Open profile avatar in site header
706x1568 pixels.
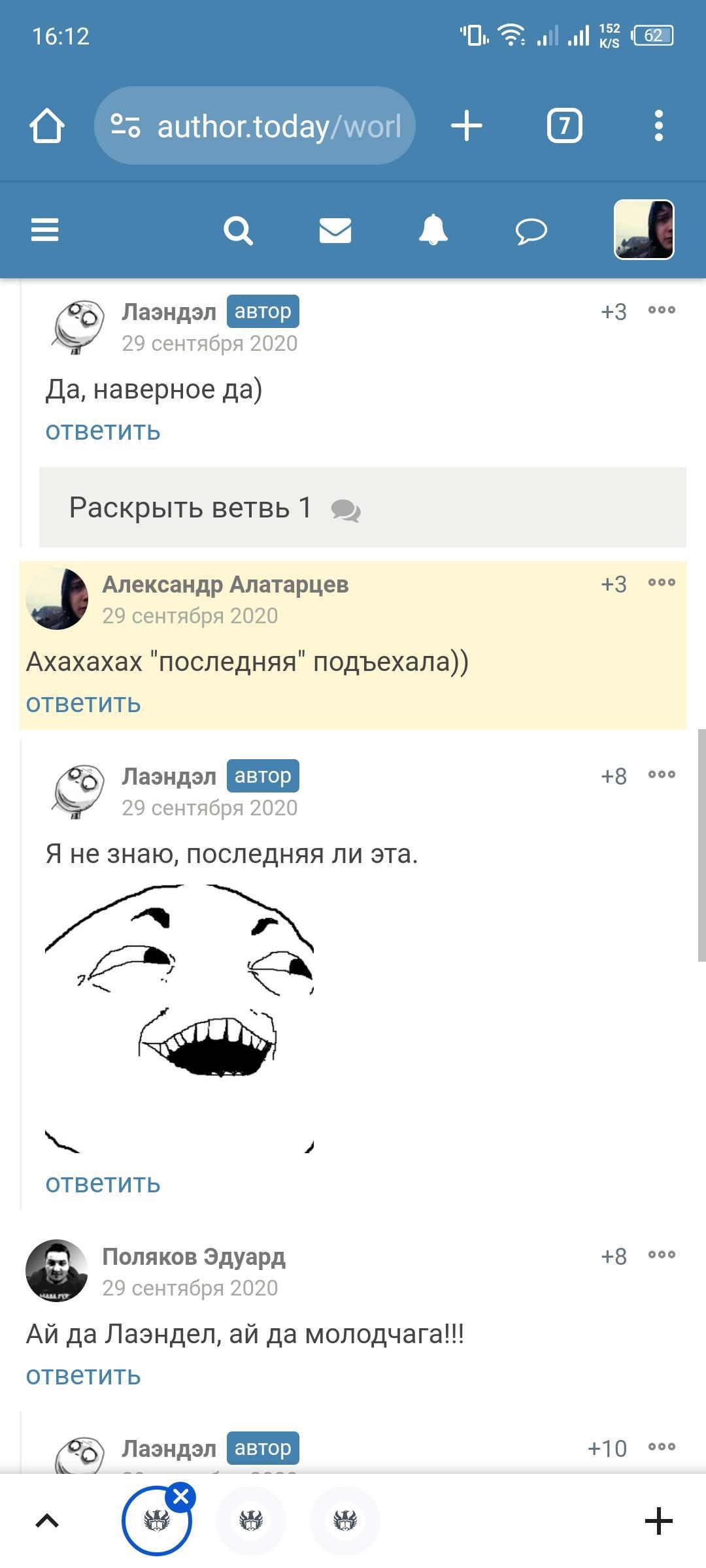pyautogui.click(x=644, y=230)
